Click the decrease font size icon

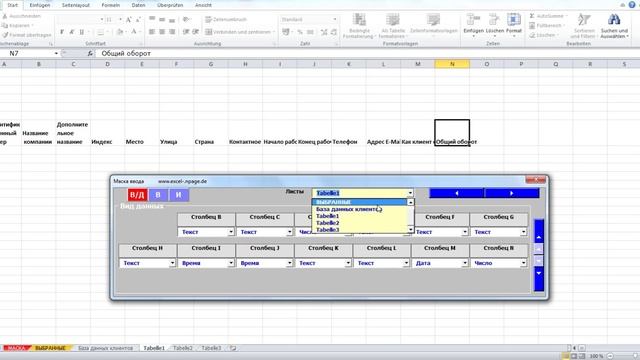(138, 20)
